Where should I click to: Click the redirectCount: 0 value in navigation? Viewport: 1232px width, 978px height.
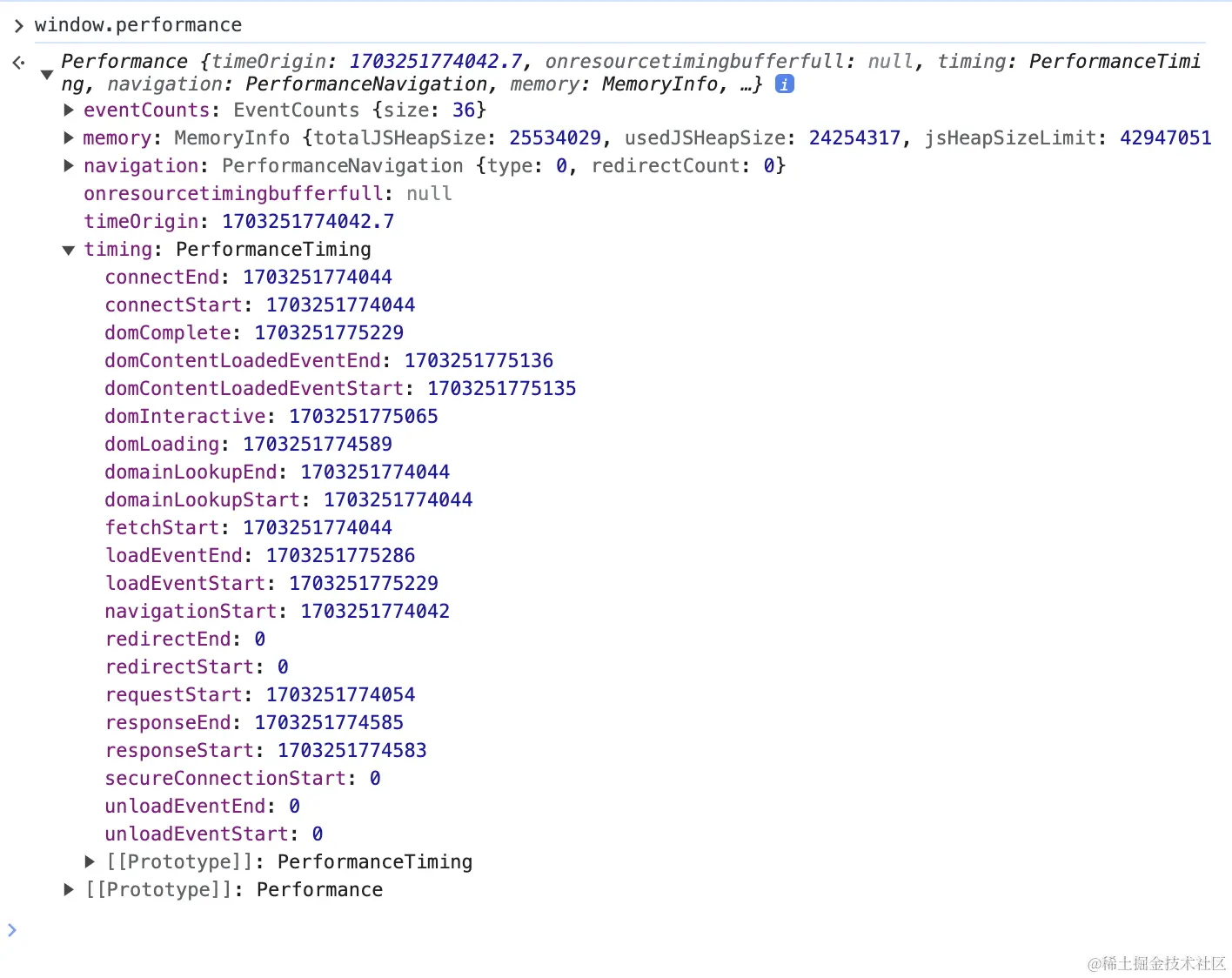(x=769, y=165)
